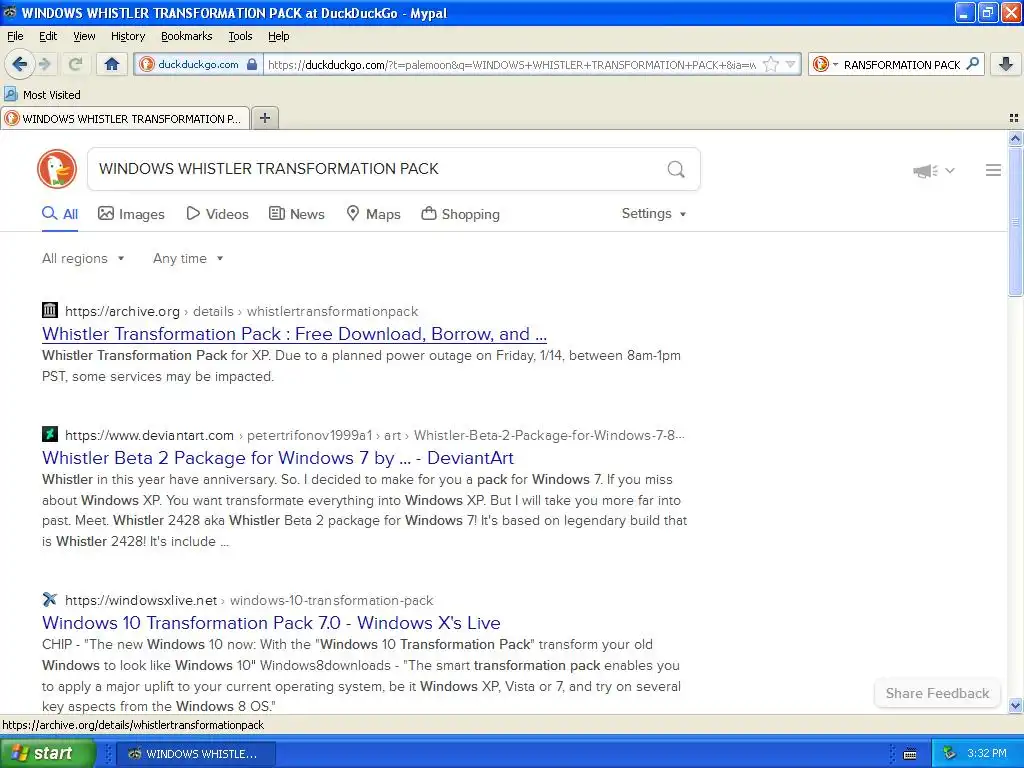
Task: Click the archive.org favicon icon
Action: click(x=50, y=310)
